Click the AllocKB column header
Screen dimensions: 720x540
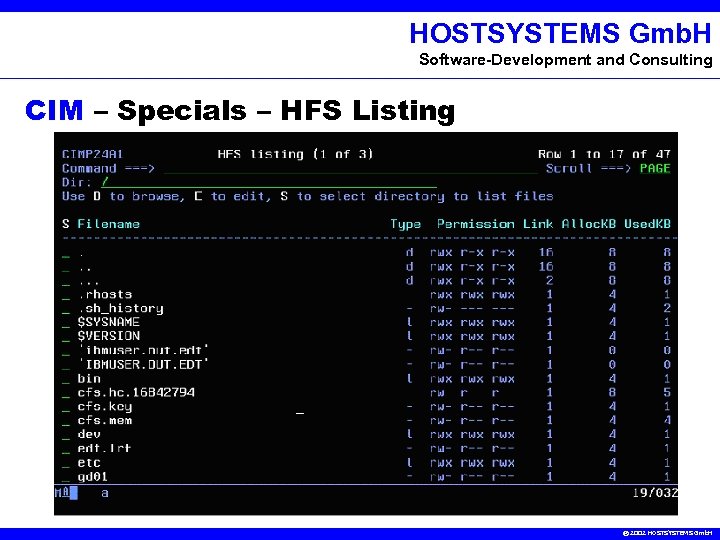[588, 224]
